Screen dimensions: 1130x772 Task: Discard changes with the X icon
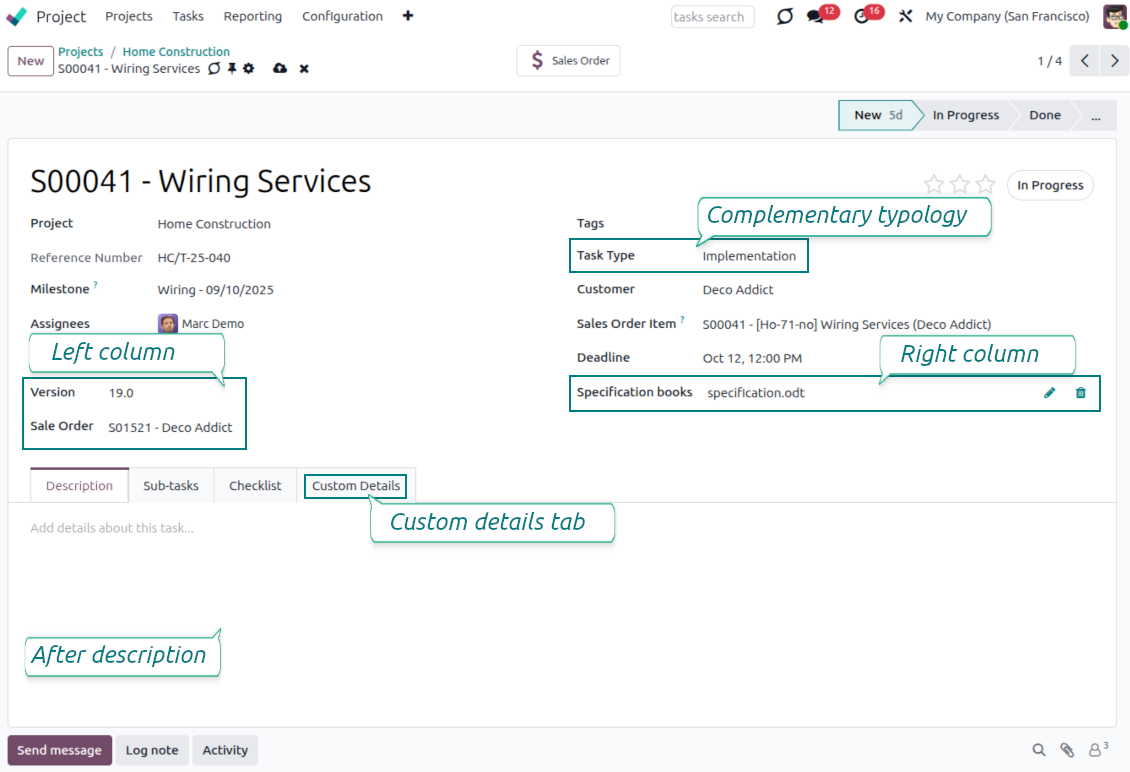(x=304, y=69)
